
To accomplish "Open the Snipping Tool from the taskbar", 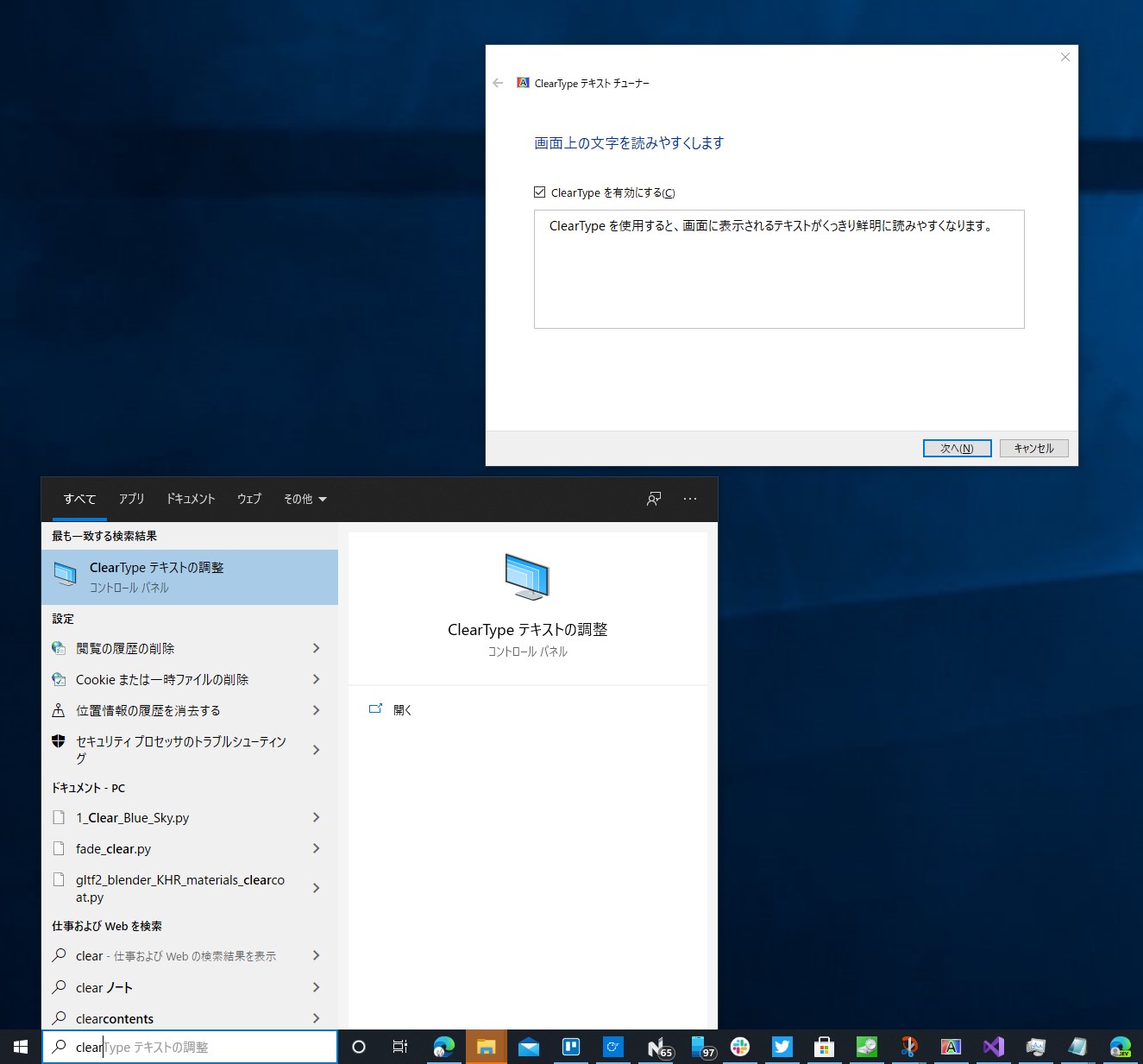I will pyautogui.click(x=908, y=1047).
